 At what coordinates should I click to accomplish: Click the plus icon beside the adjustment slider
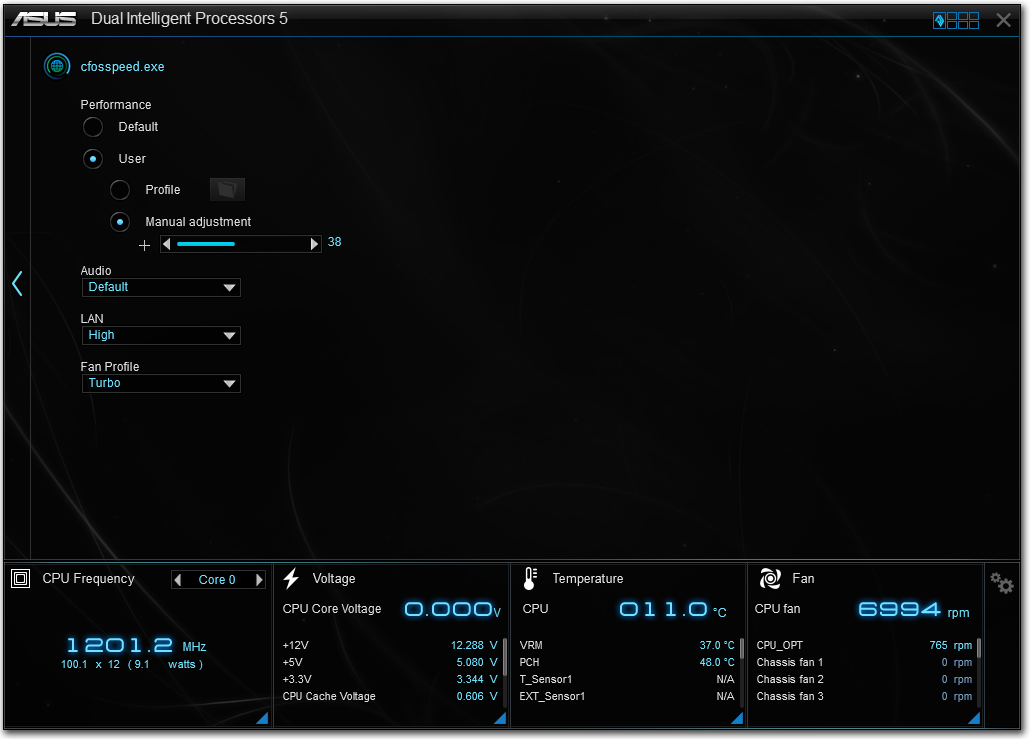click(x=145, y=245)
